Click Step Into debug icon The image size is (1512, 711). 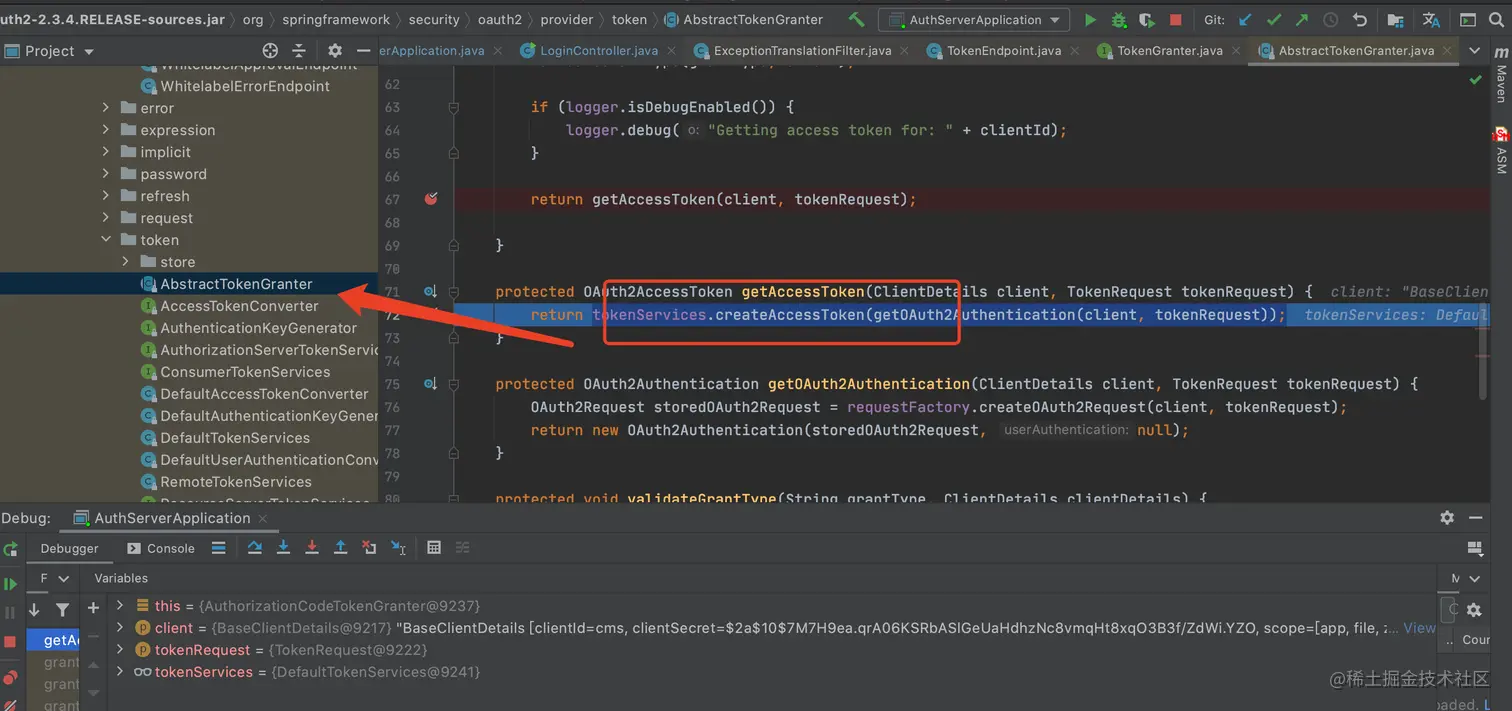[x=283, y=547]
